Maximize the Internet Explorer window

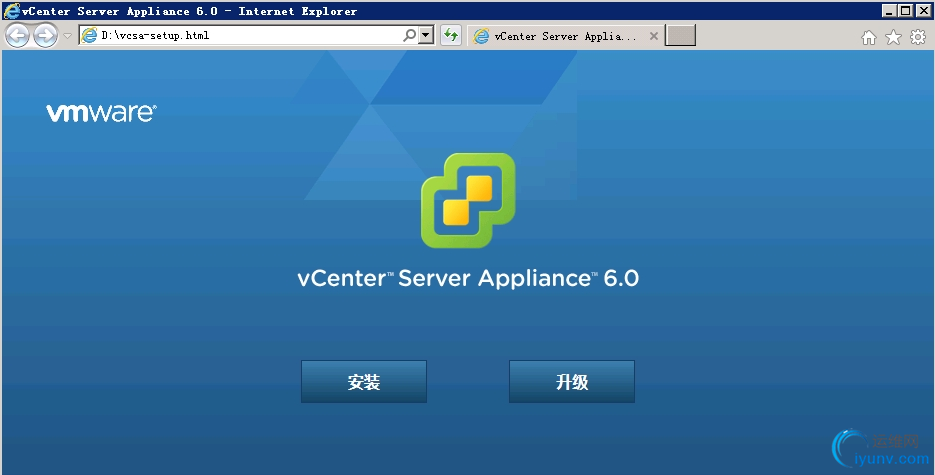[x=905, y=11]
